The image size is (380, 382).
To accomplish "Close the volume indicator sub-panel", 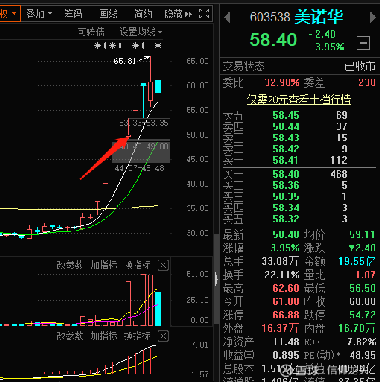I will [x=163, y=266].
